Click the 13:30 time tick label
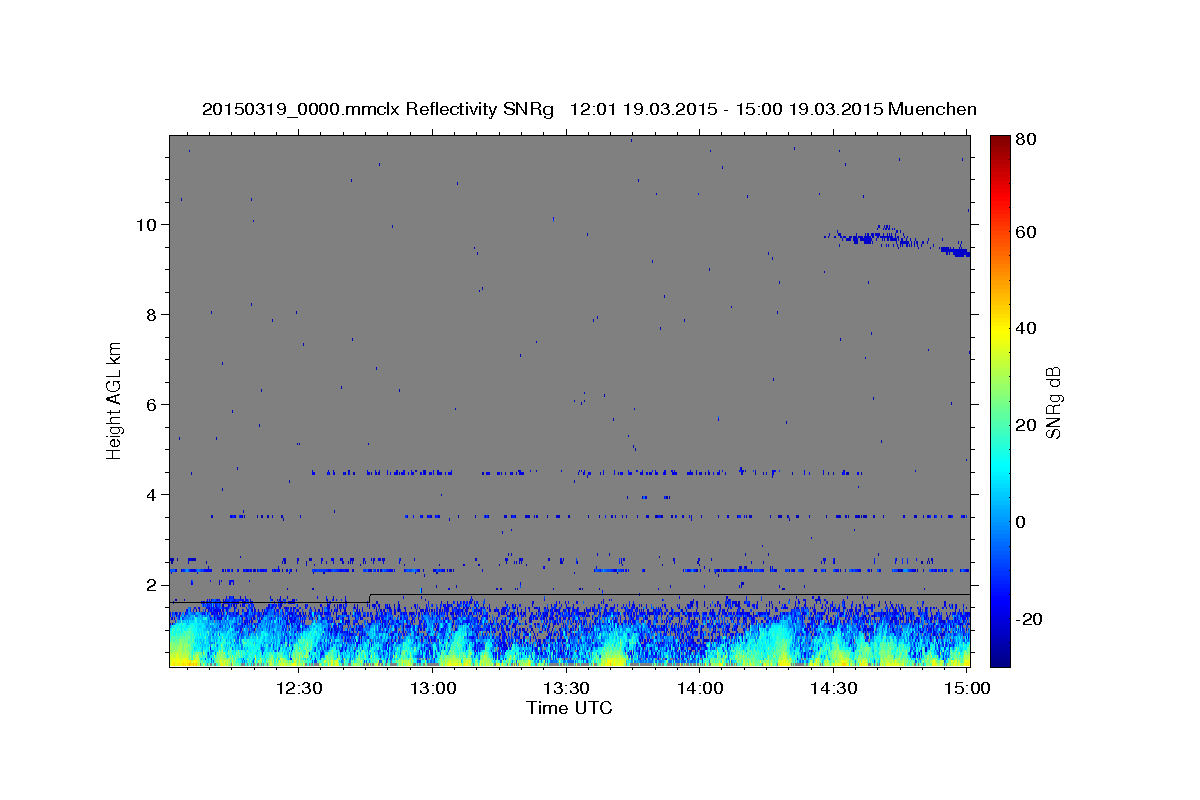 [x=566, y=688]
